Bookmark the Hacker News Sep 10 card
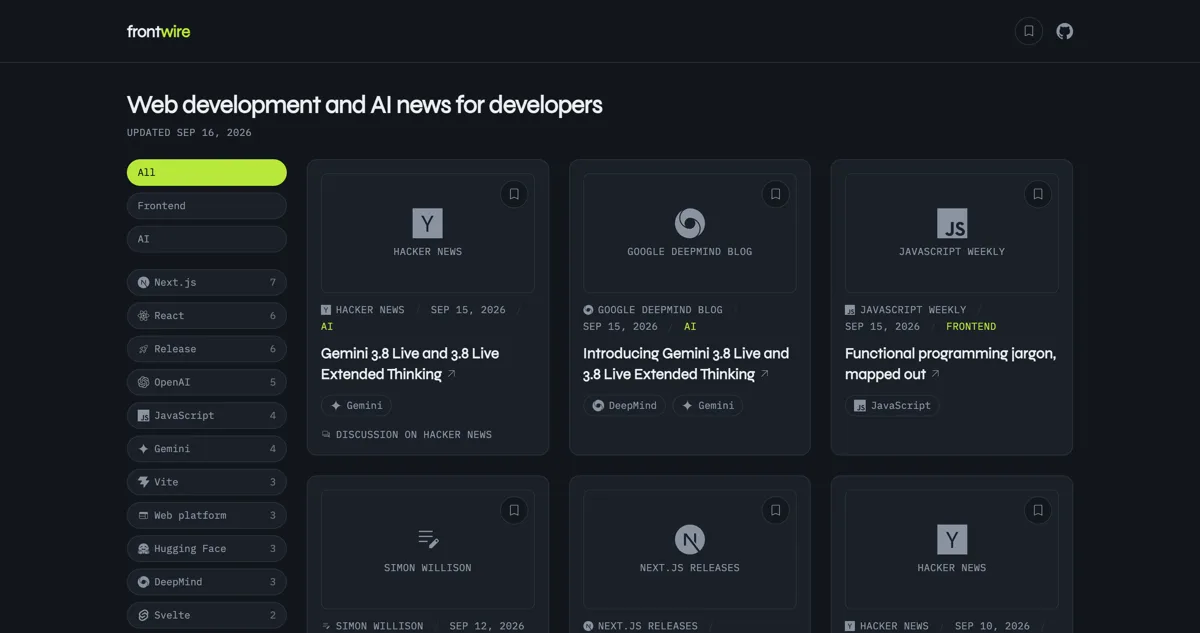The width and height of the screenshot is (1200, 633). [1038, 510]
